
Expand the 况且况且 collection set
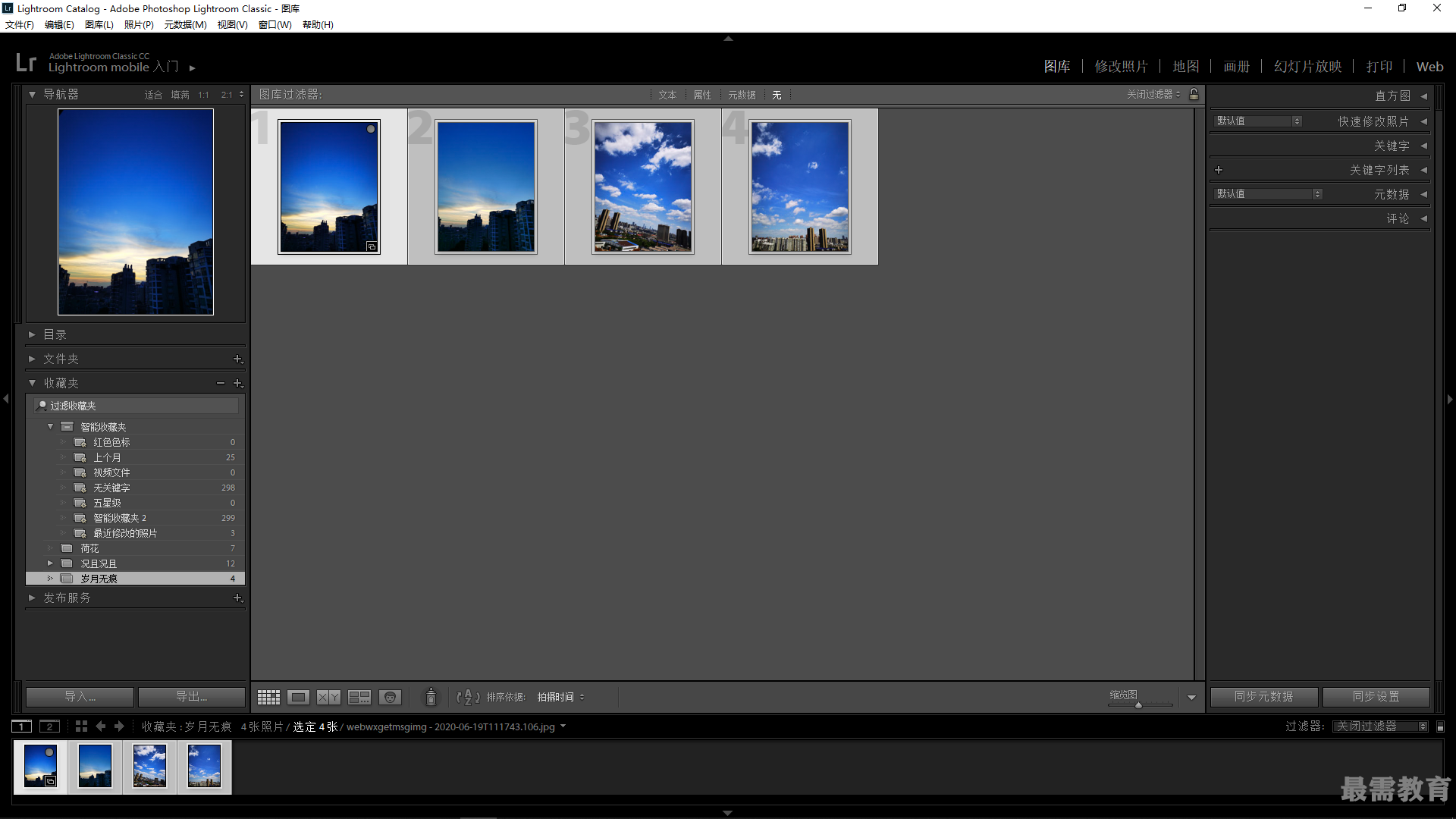coord(50,563)
